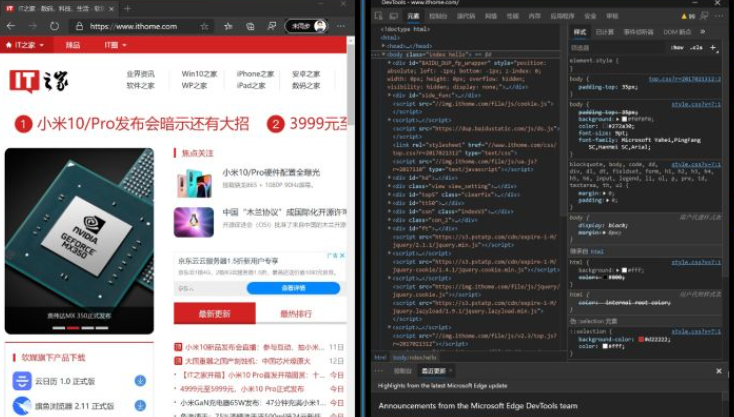Open headline 小米10/Pro发布会暗示还有大招
The width and height of the screenshot is (734, 417).
click(143, 124)
